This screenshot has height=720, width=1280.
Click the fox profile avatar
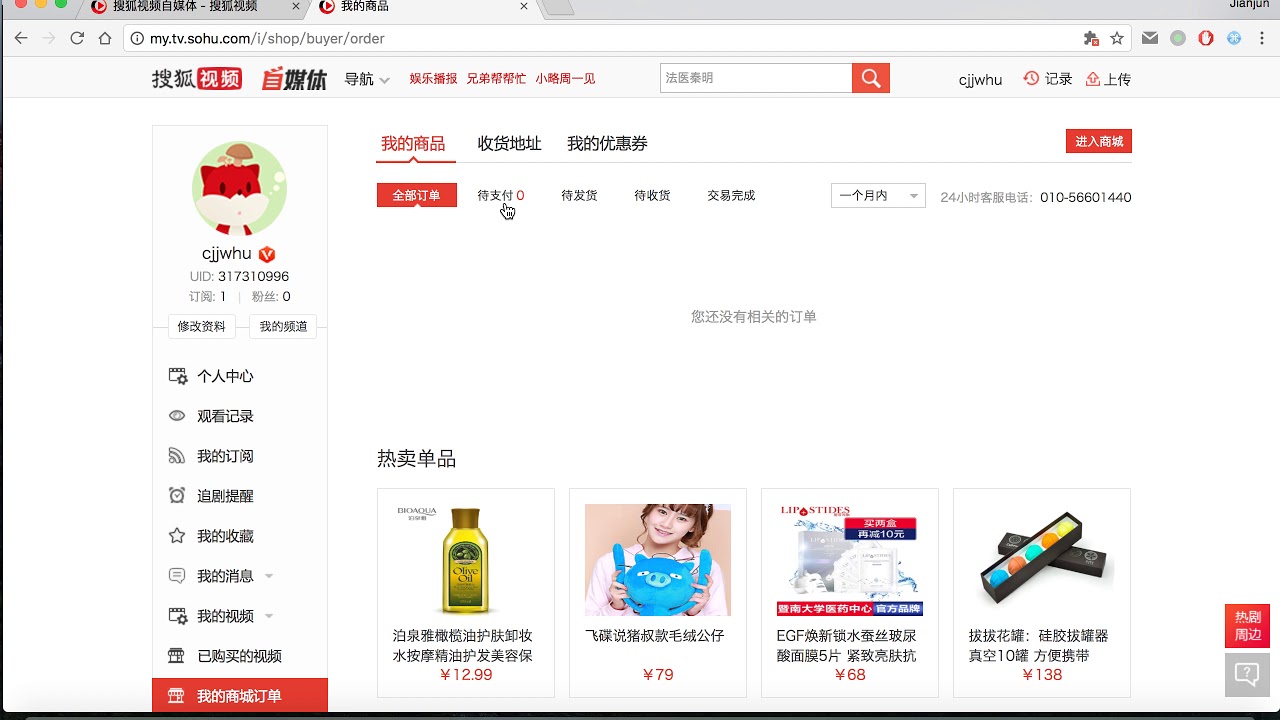click(239, 189)
